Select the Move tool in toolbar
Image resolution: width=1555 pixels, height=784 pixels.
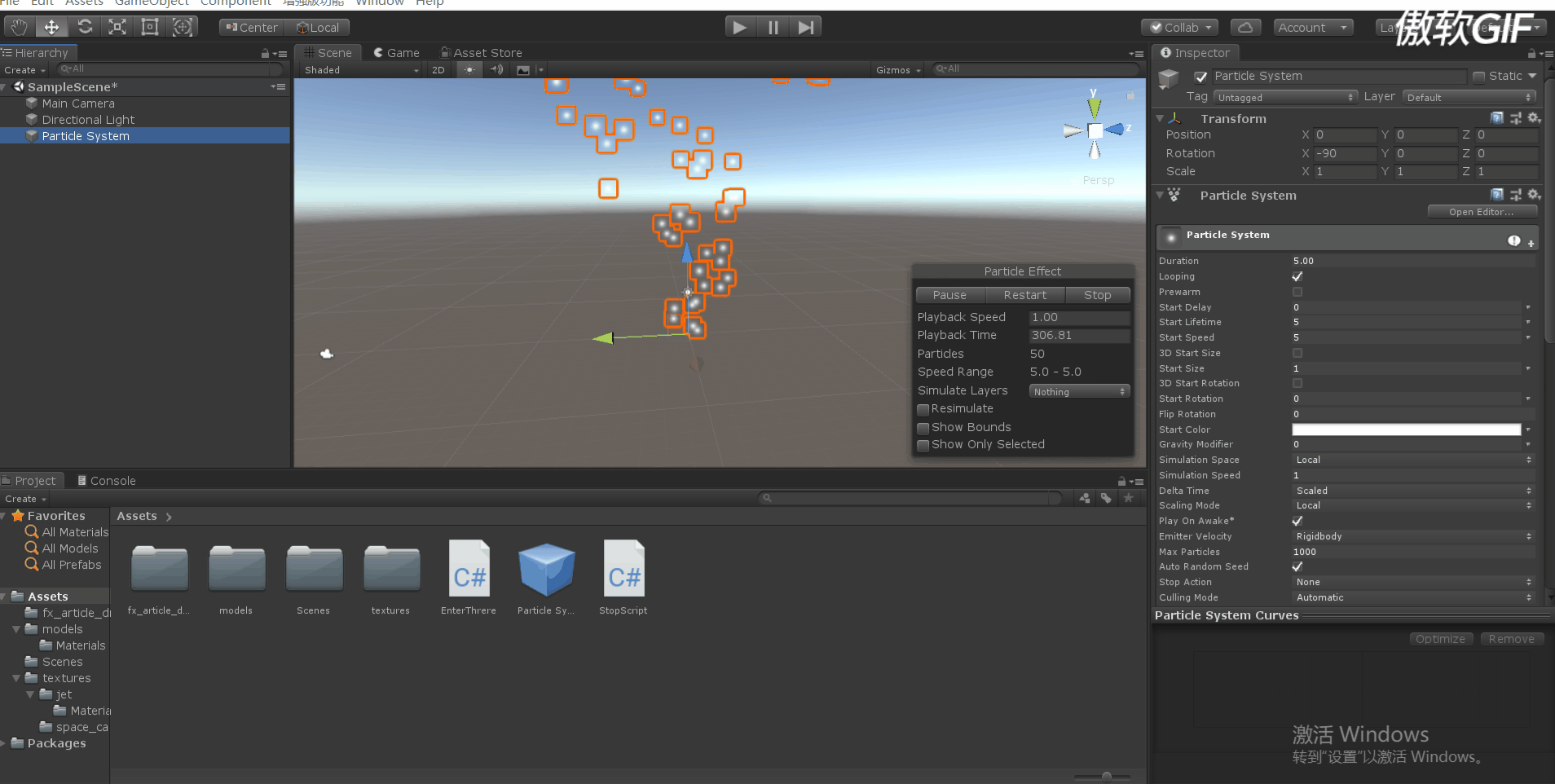click(51, 27)
